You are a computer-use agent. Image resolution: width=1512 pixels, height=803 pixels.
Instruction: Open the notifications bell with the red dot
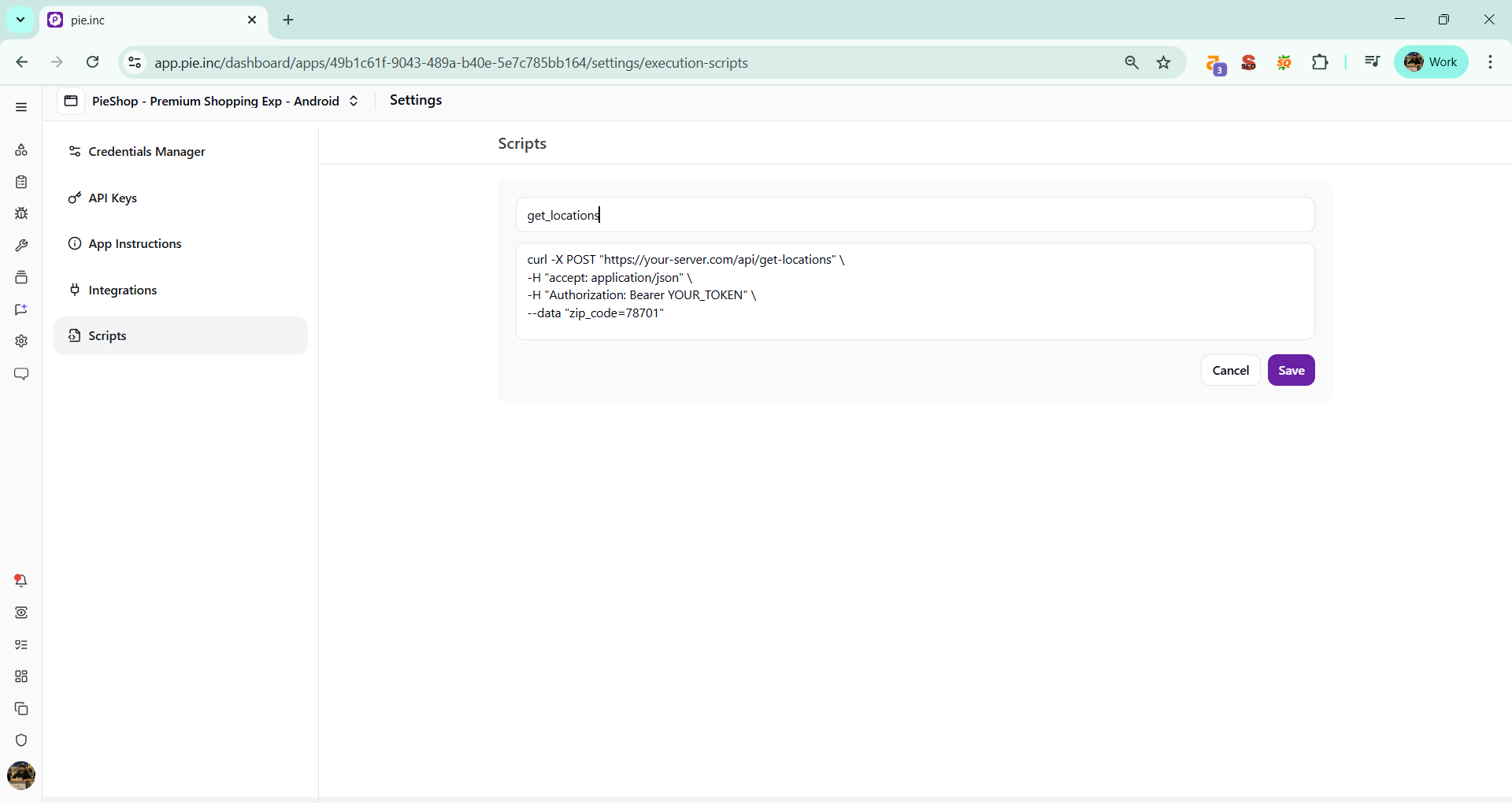pos(20,580)
